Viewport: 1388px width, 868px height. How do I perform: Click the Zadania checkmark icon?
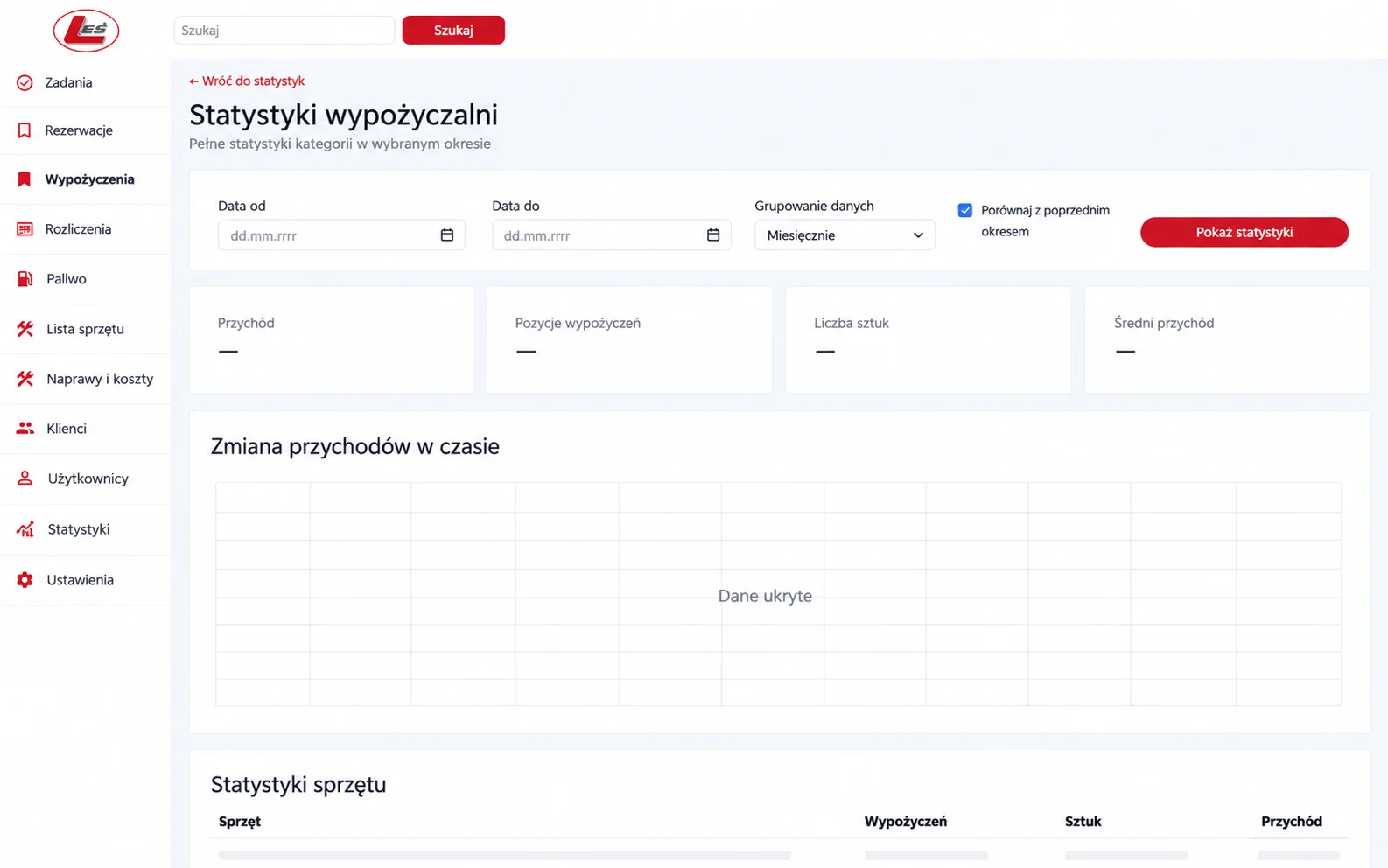coord(25,82)
